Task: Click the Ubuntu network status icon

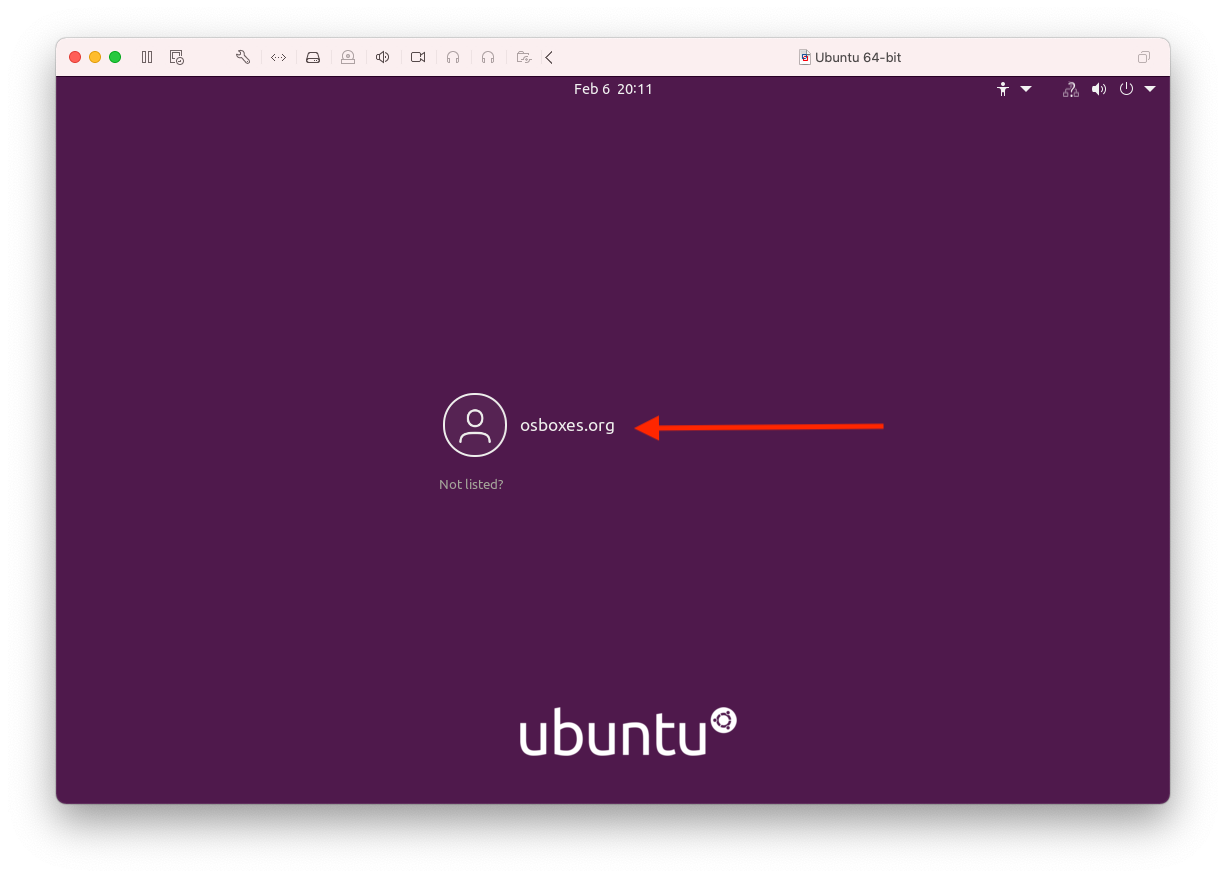Action: (1070, 89)
